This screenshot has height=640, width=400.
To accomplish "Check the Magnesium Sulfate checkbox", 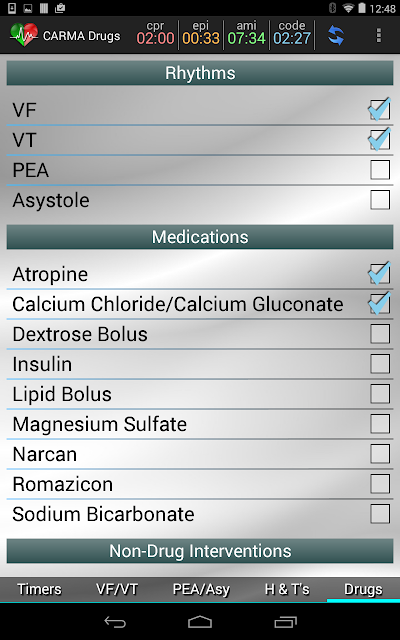I will click(x=380, y=424).
